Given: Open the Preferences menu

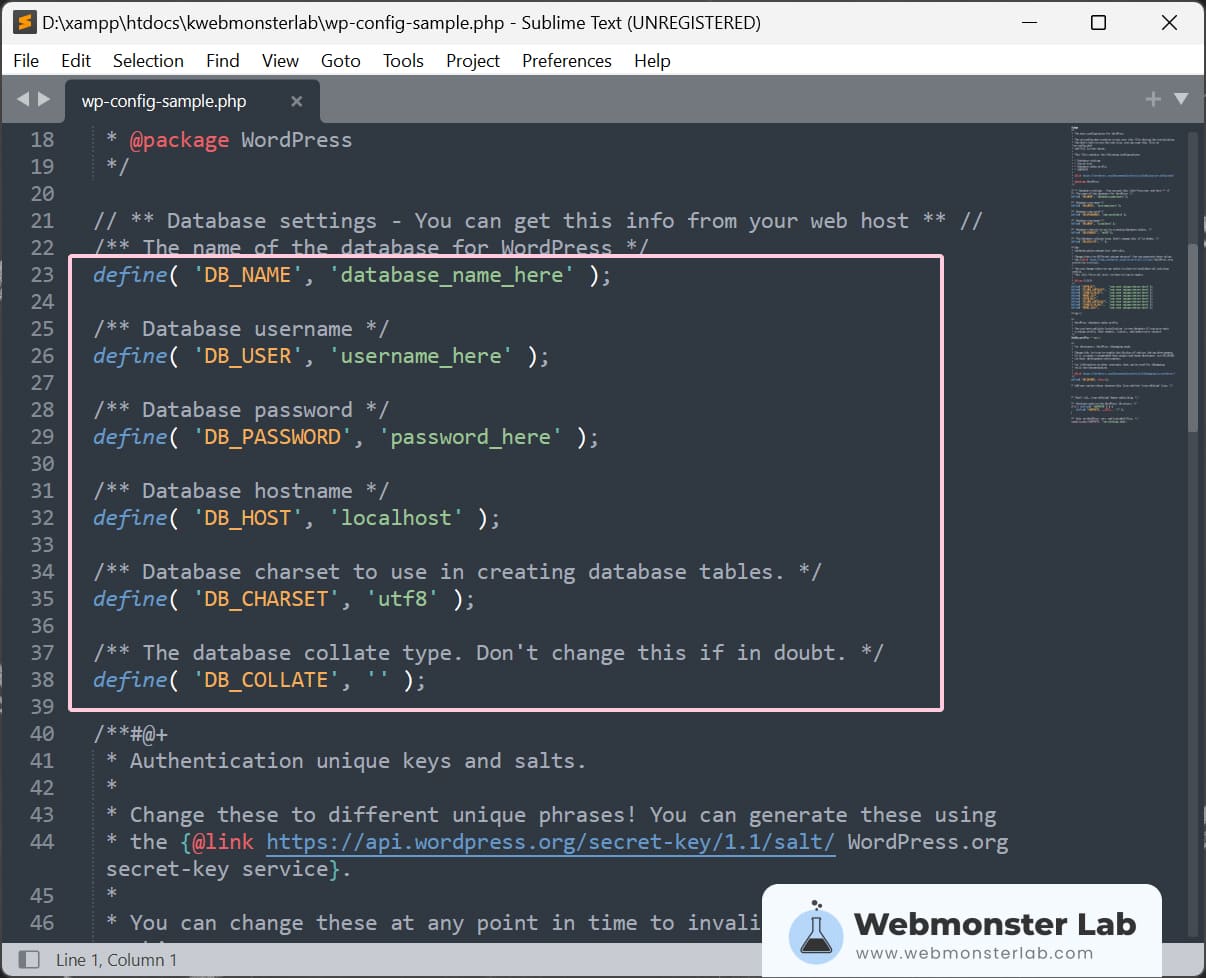Looking at the screenshot, I should pos(566,61).
